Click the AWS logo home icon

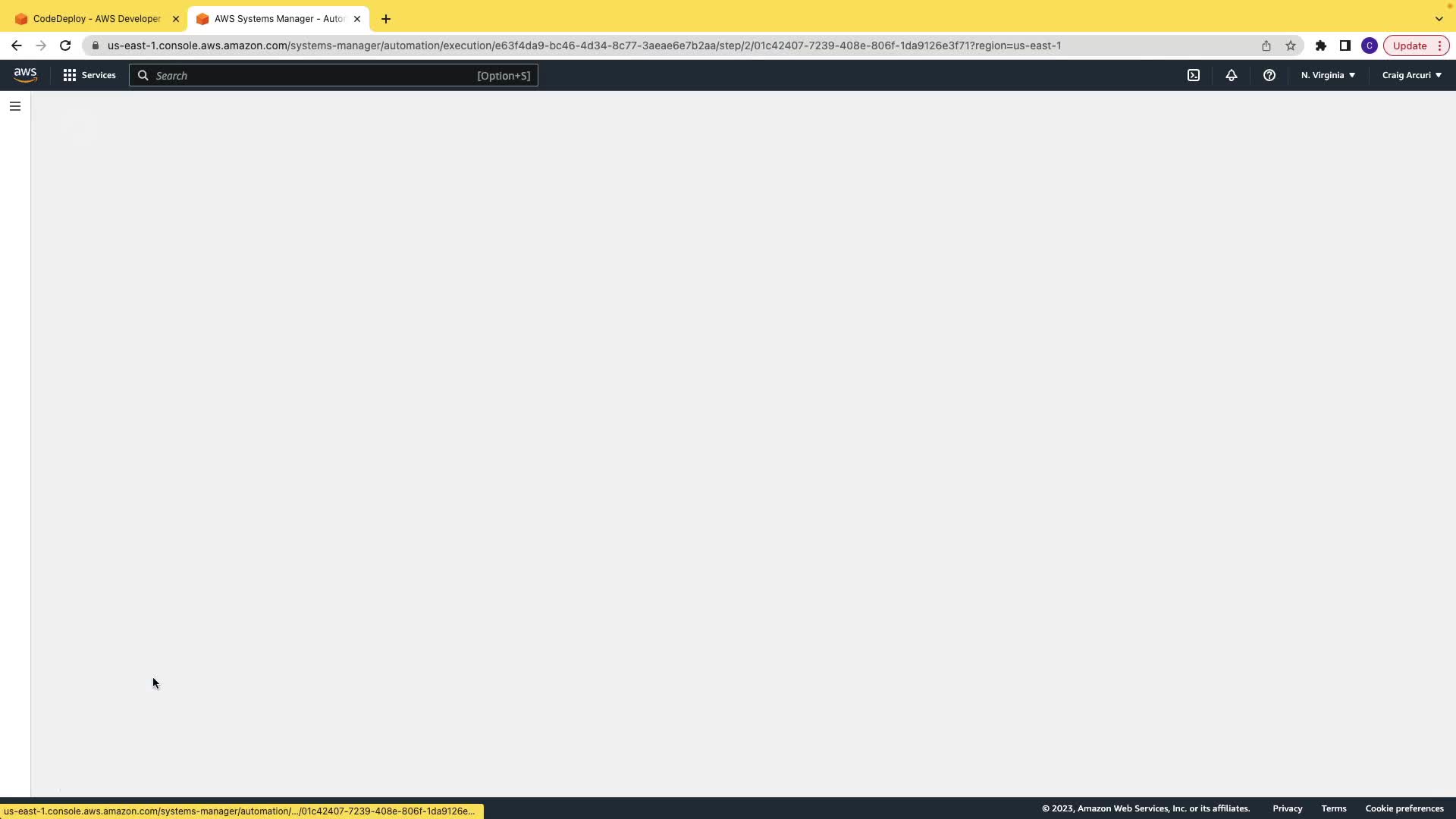25,75
